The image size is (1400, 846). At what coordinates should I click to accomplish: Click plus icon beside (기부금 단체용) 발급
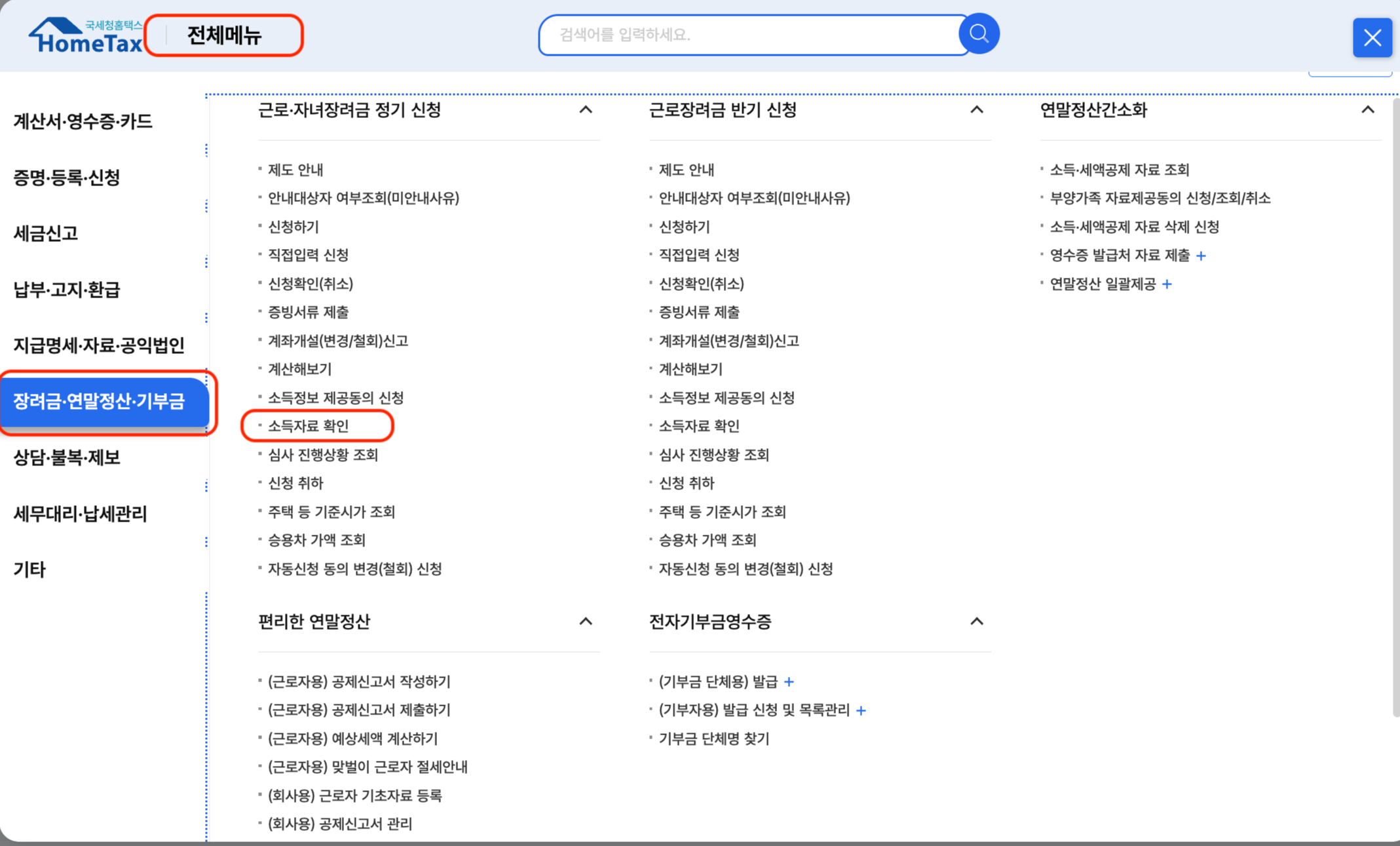(789, 682)
